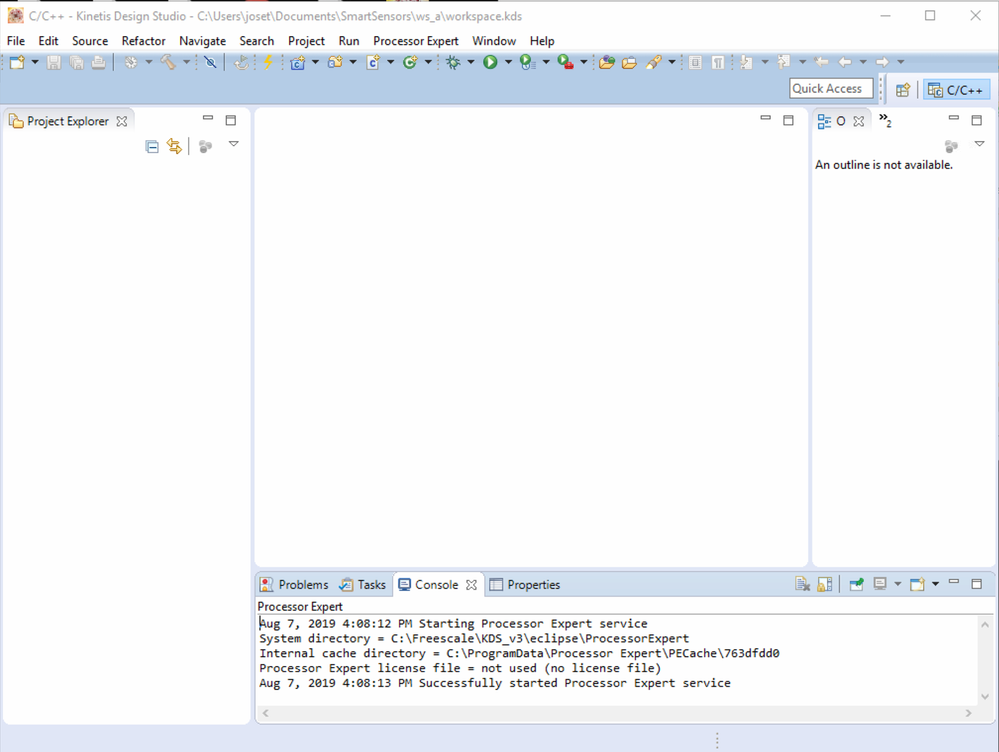
Task: Open the Edit menu
Action: click(x=48, y=41)
